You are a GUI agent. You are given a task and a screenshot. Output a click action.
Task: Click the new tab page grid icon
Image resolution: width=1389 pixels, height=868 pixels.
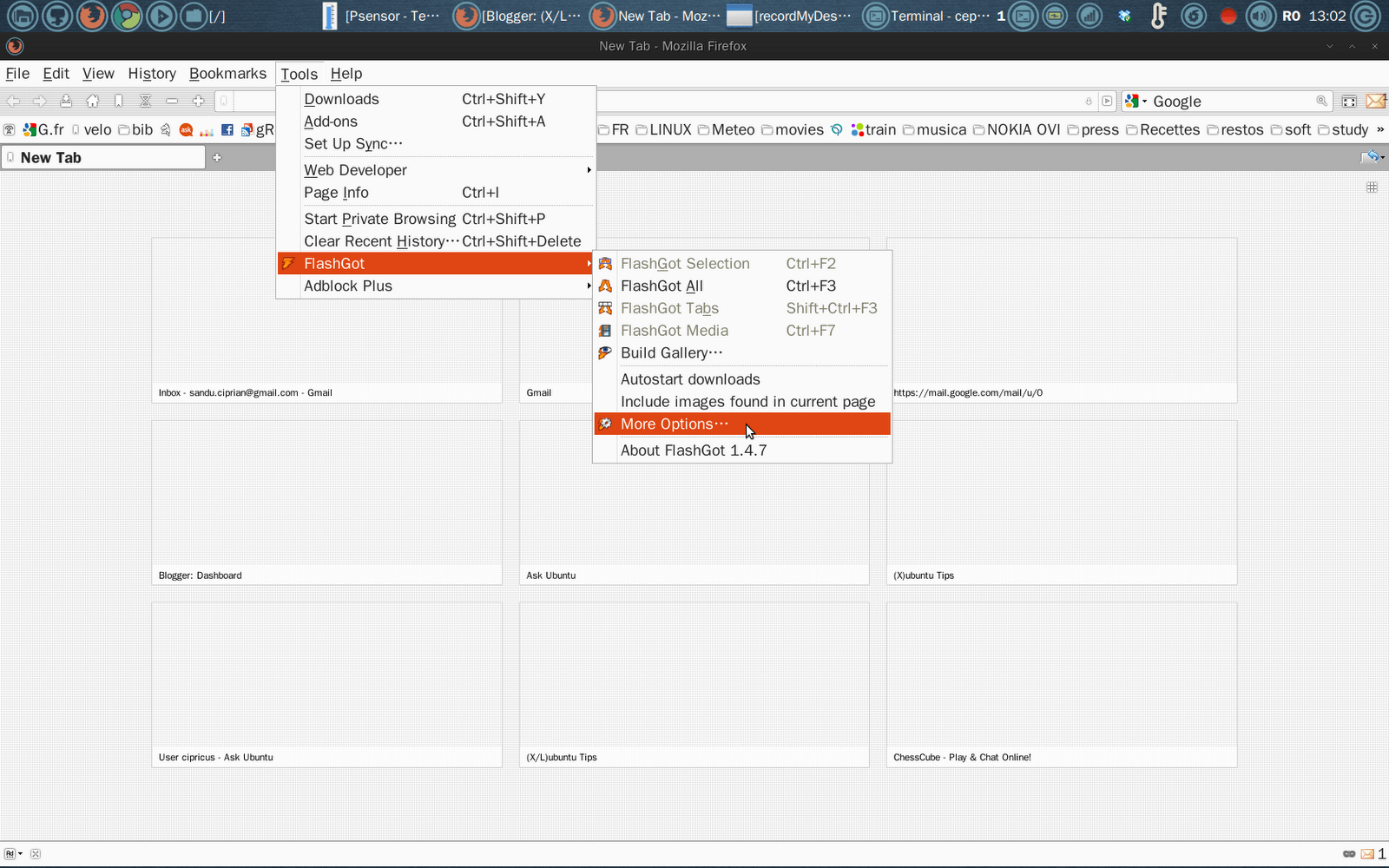(1373, 187)
